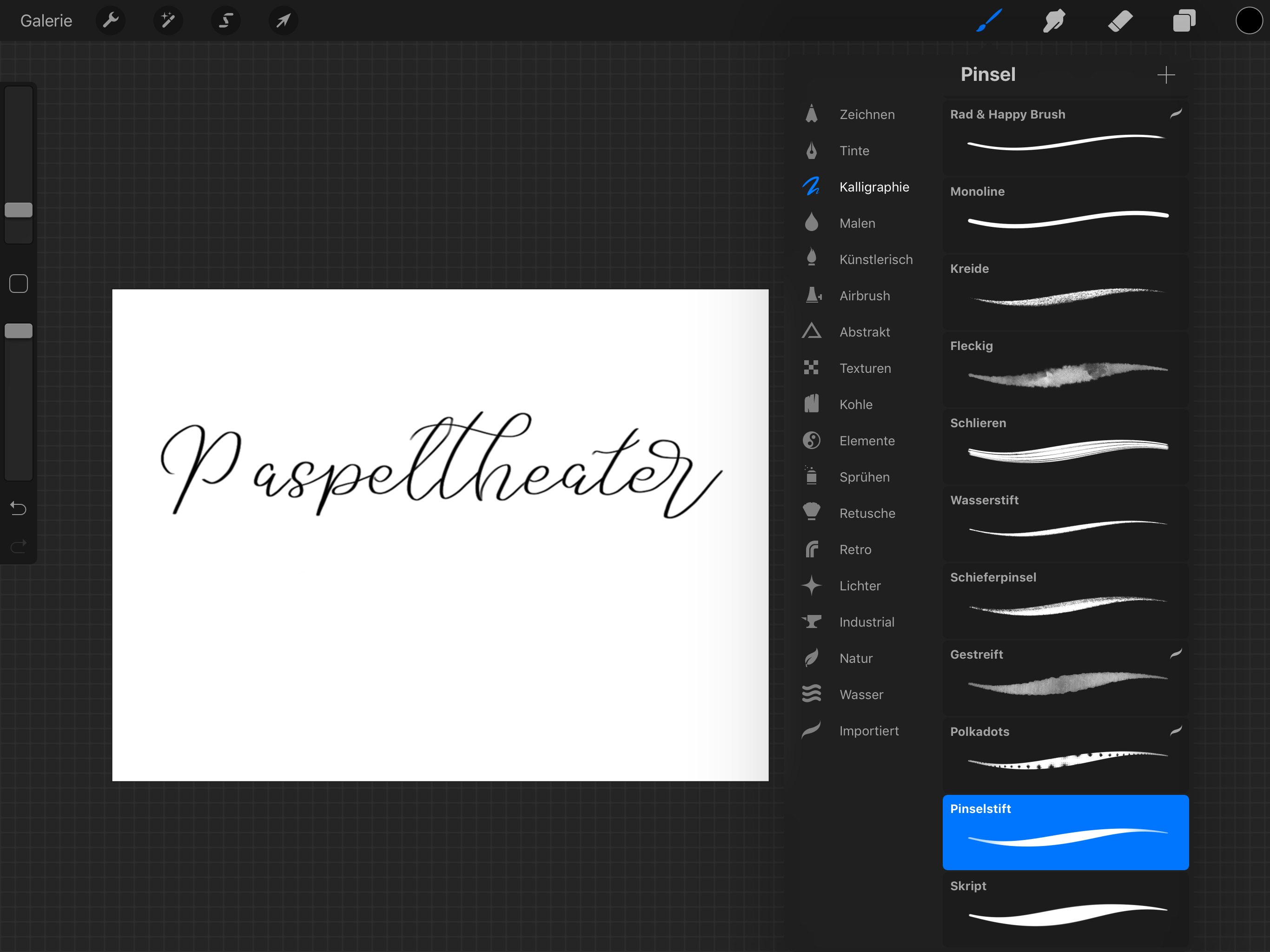Select the Tinte brush category
The height and width of the screenshot is (952, 1270).
854,151
